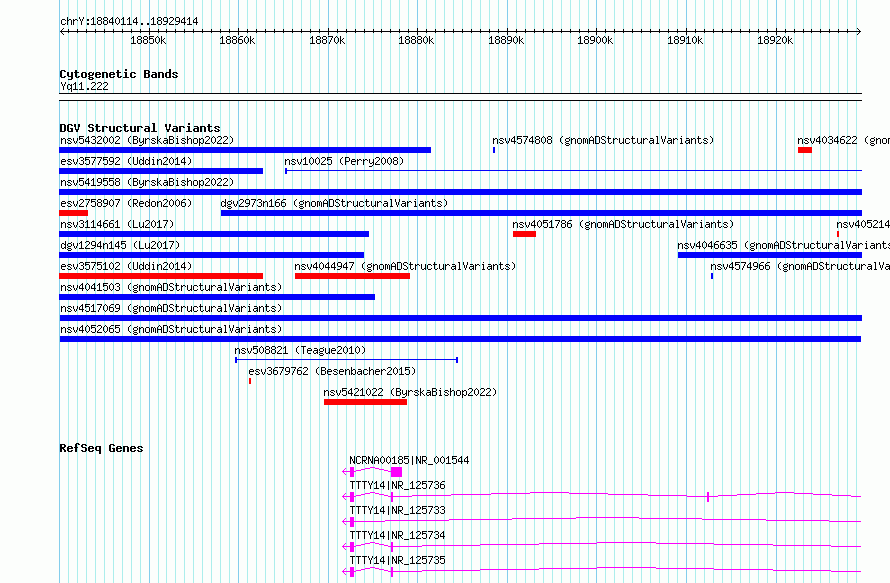Select the small blue mark under nsv4574966
890x583 pixels.
(x=712, y=276)
